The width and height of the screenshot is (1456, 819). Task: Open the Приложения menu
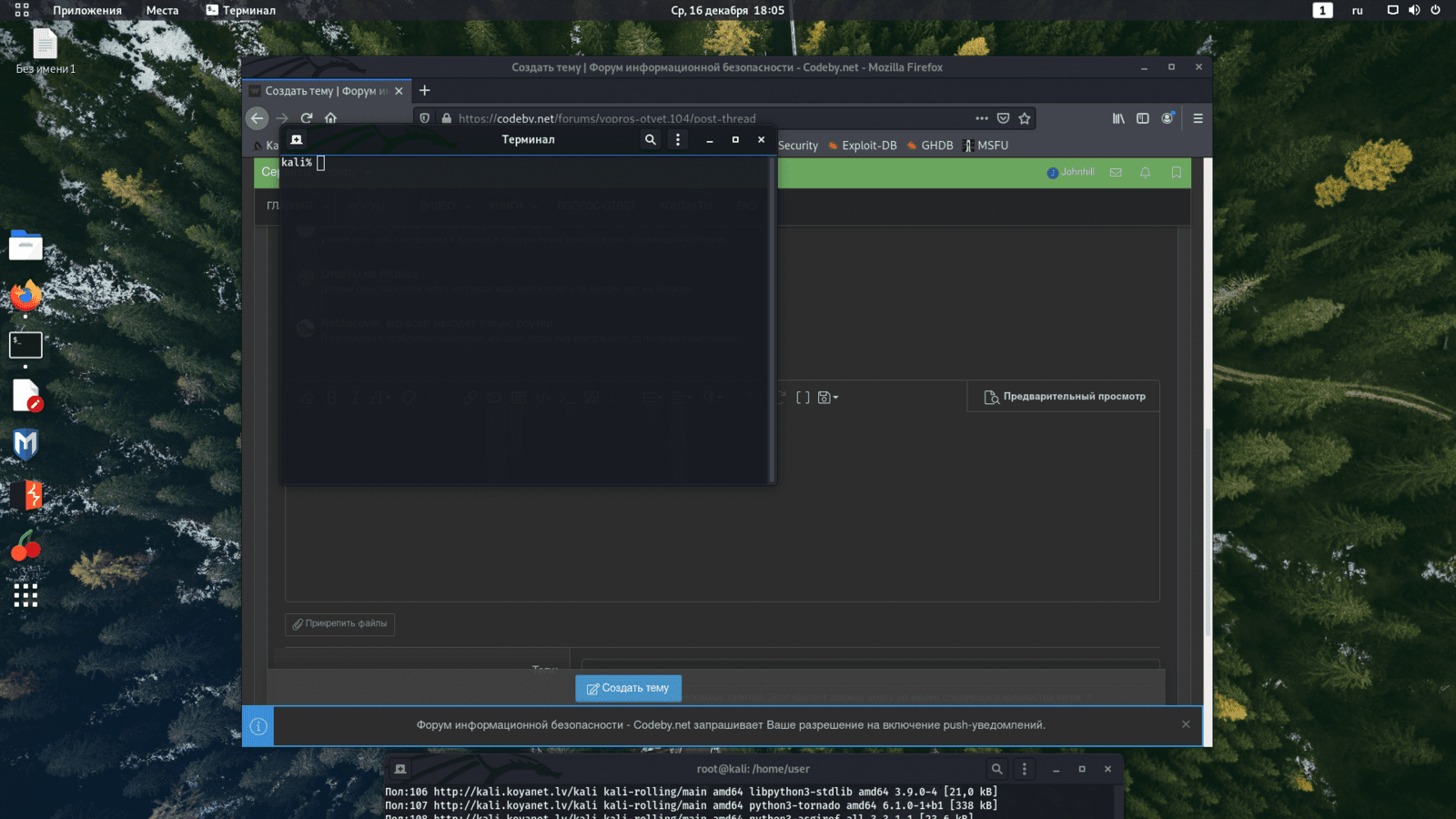(86, 10)
